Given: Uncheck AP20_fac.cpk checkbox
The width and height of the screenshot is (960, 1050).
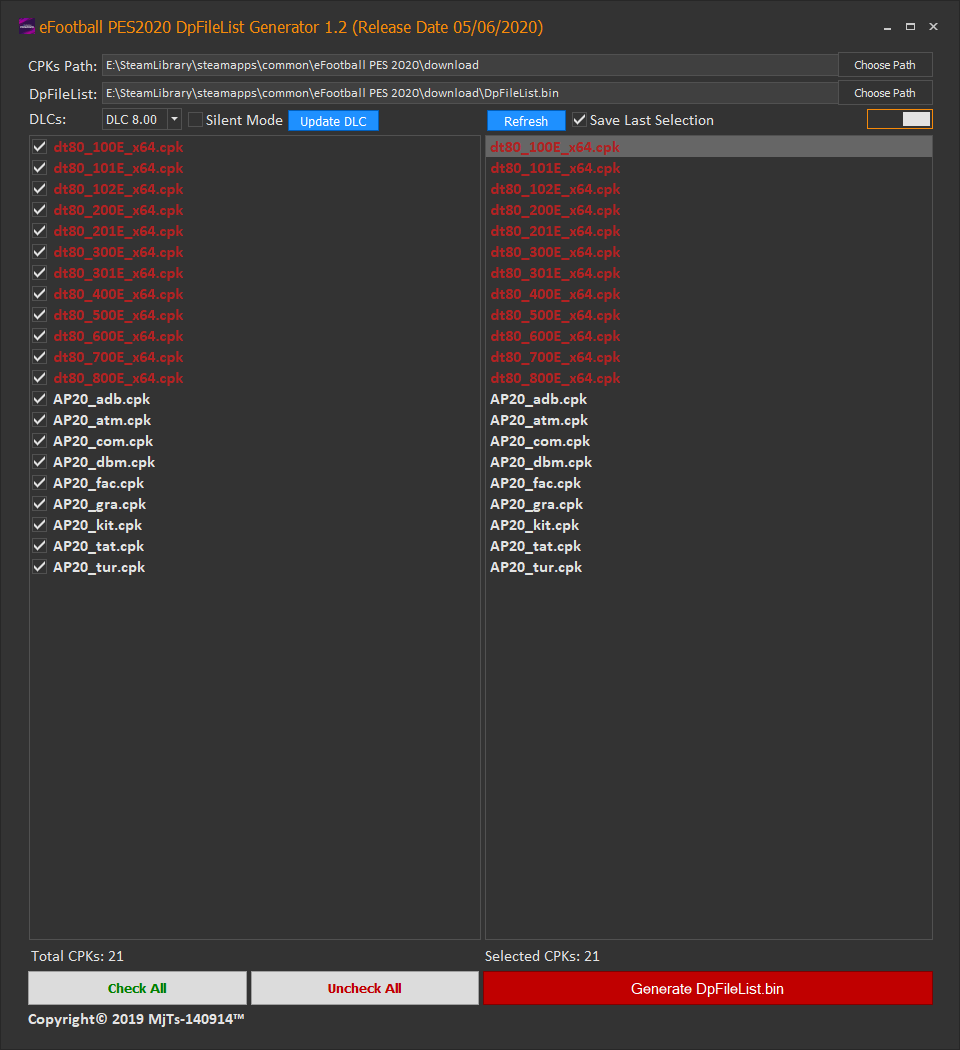Looking at the screenshot, I should pyautogui.click(x=39, y=483).
